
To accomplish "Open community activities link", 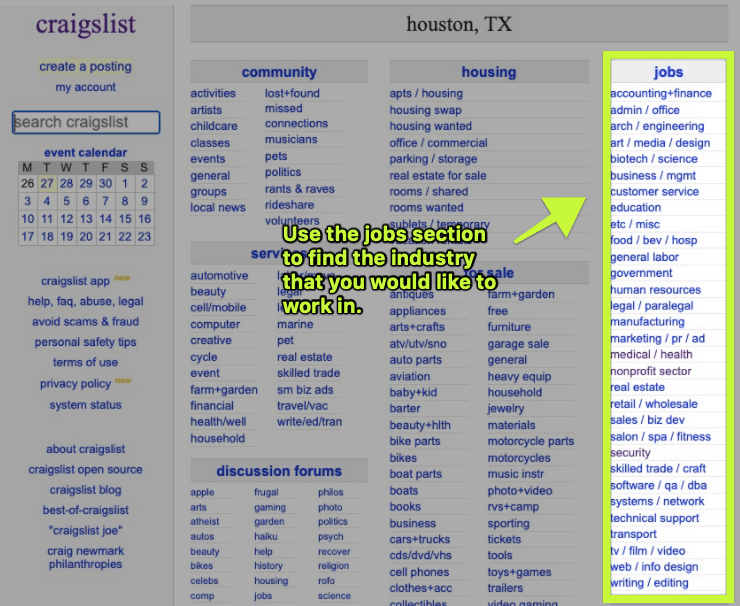I will point(213,93).
